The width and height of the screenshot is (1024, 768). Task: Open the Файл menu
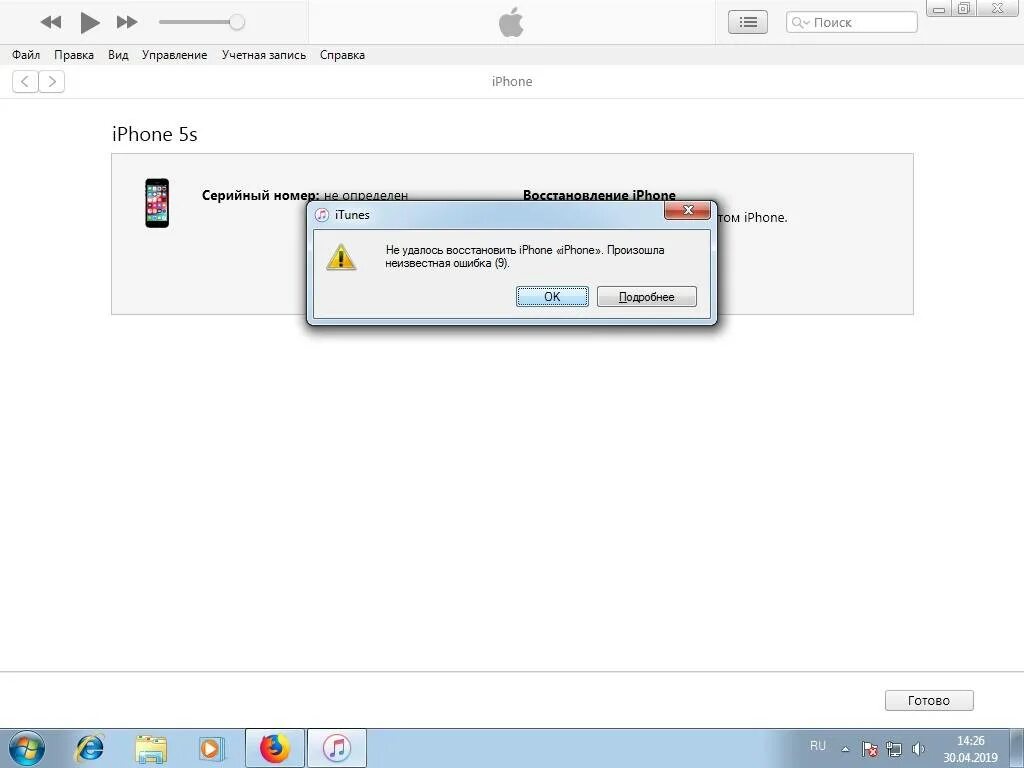tap(26, 55)
